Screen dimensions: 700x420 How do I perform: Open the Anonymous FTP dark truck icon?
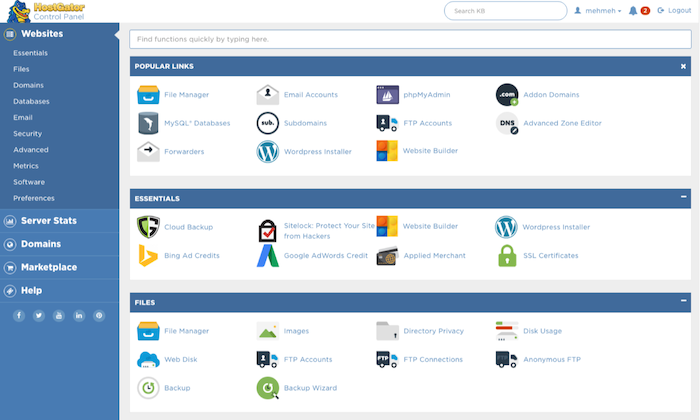506,359
